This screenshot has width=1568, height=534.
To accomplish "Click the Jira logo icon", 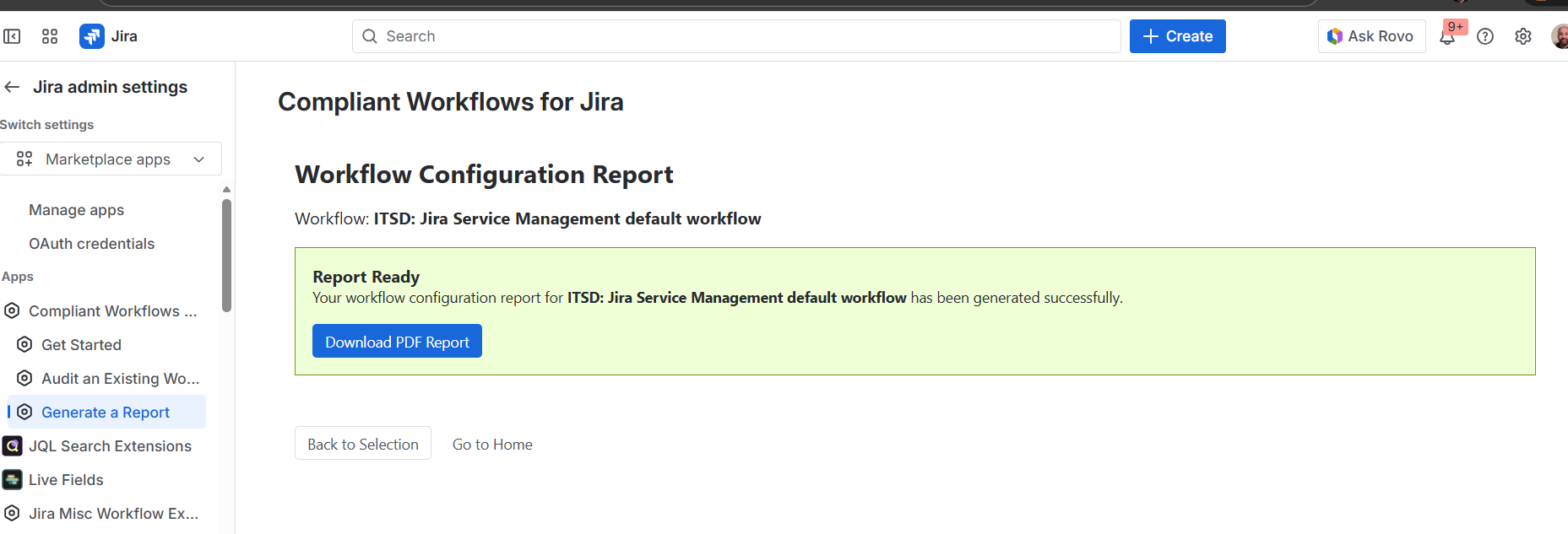I will (91, 36).
